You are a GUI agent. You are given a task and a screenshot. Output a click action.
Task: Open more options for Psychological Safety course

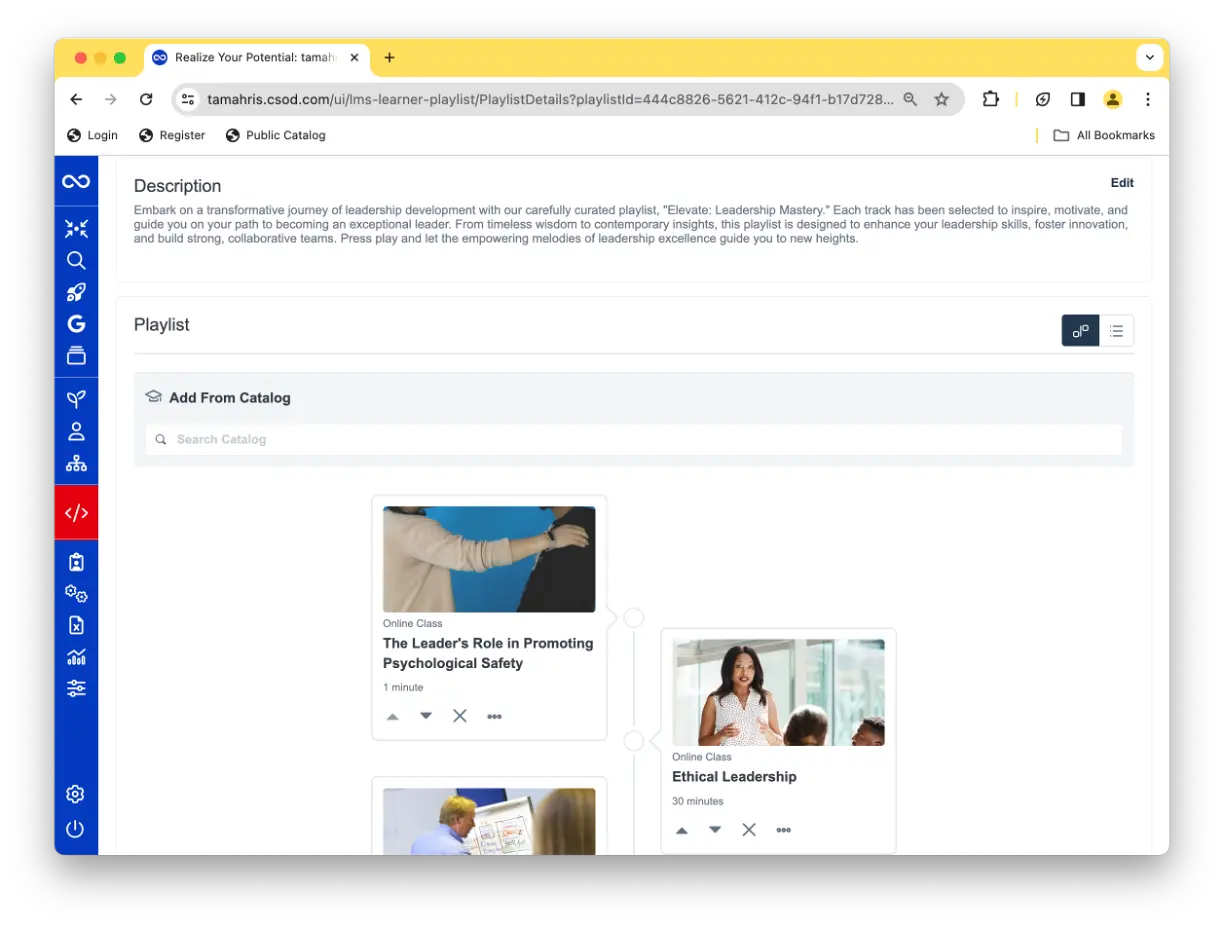pyautogui.click(x=494, y=716)
